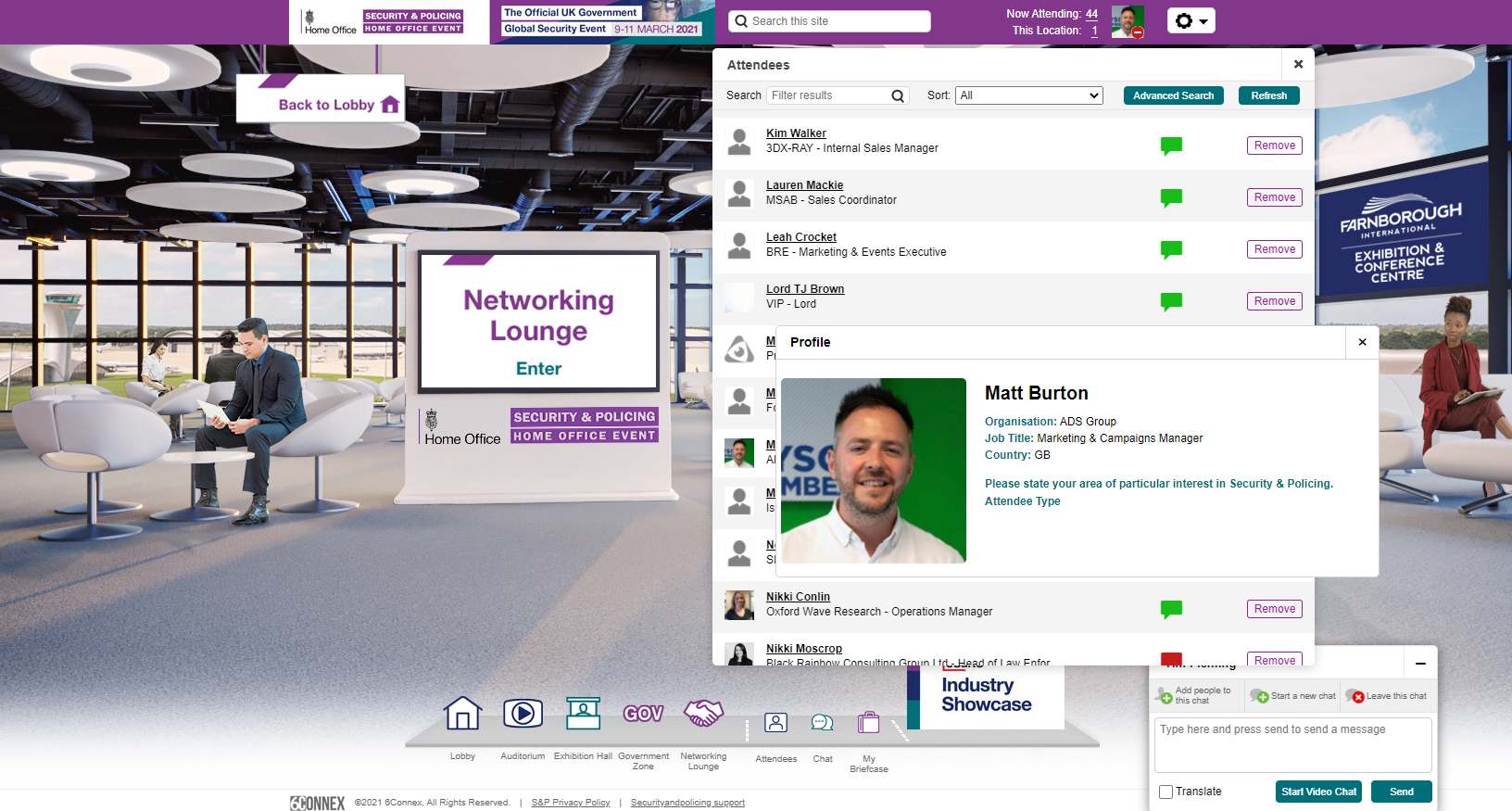1512x811 pixels.
Task: Open Securityandpolicing support link
Action: point(687,803)
